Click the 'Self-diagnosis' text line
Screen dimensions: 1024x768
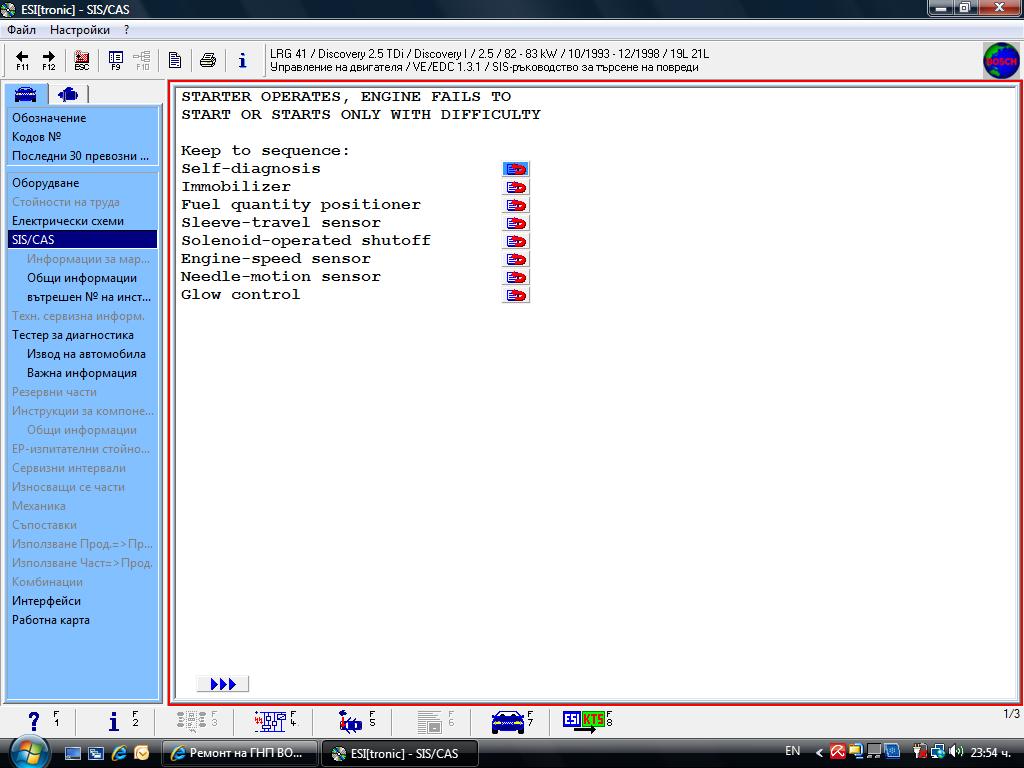coord(251,169)
